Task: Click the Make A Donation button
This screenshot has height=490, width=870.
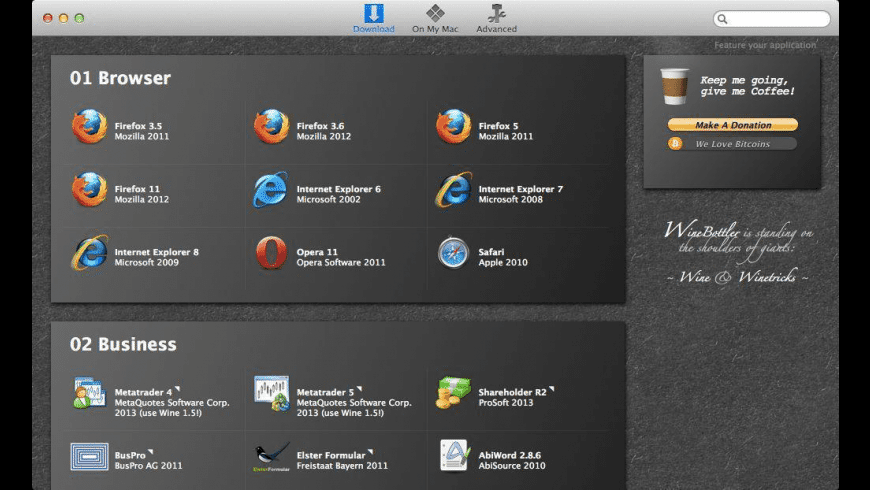Action: 732,125
